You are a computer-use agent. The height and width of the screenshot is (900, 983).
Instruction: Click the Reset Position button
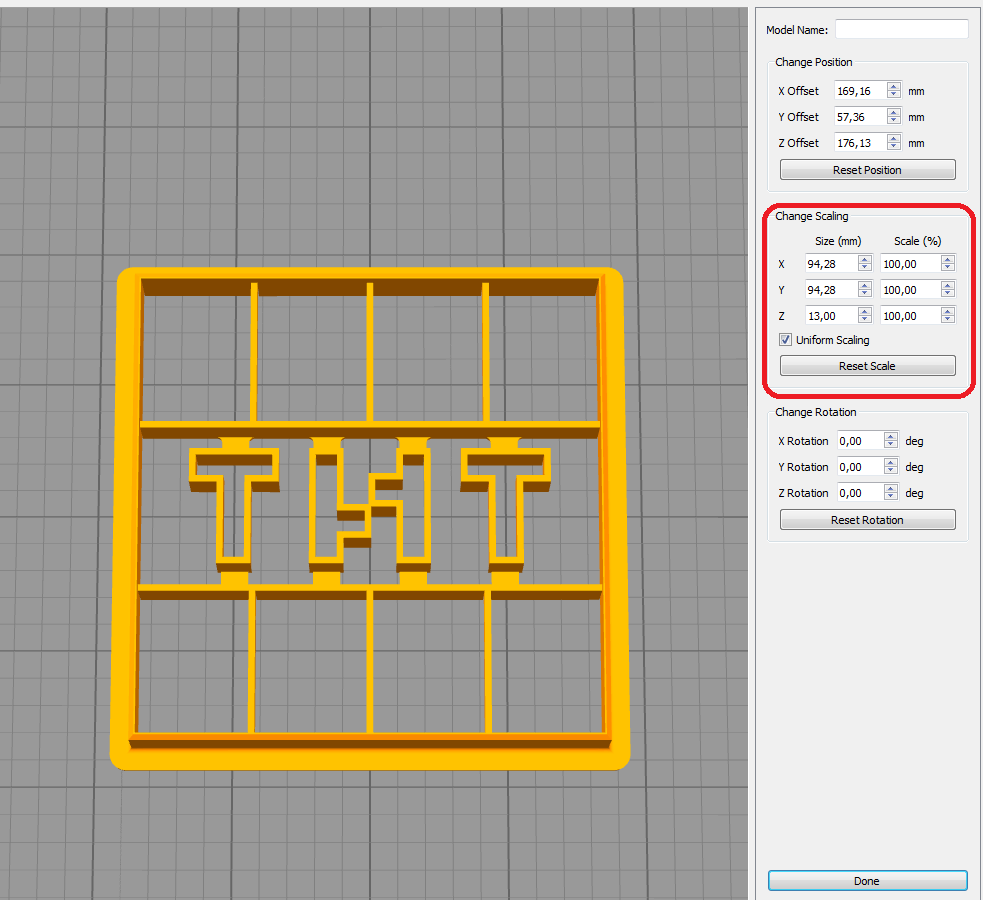867,170
